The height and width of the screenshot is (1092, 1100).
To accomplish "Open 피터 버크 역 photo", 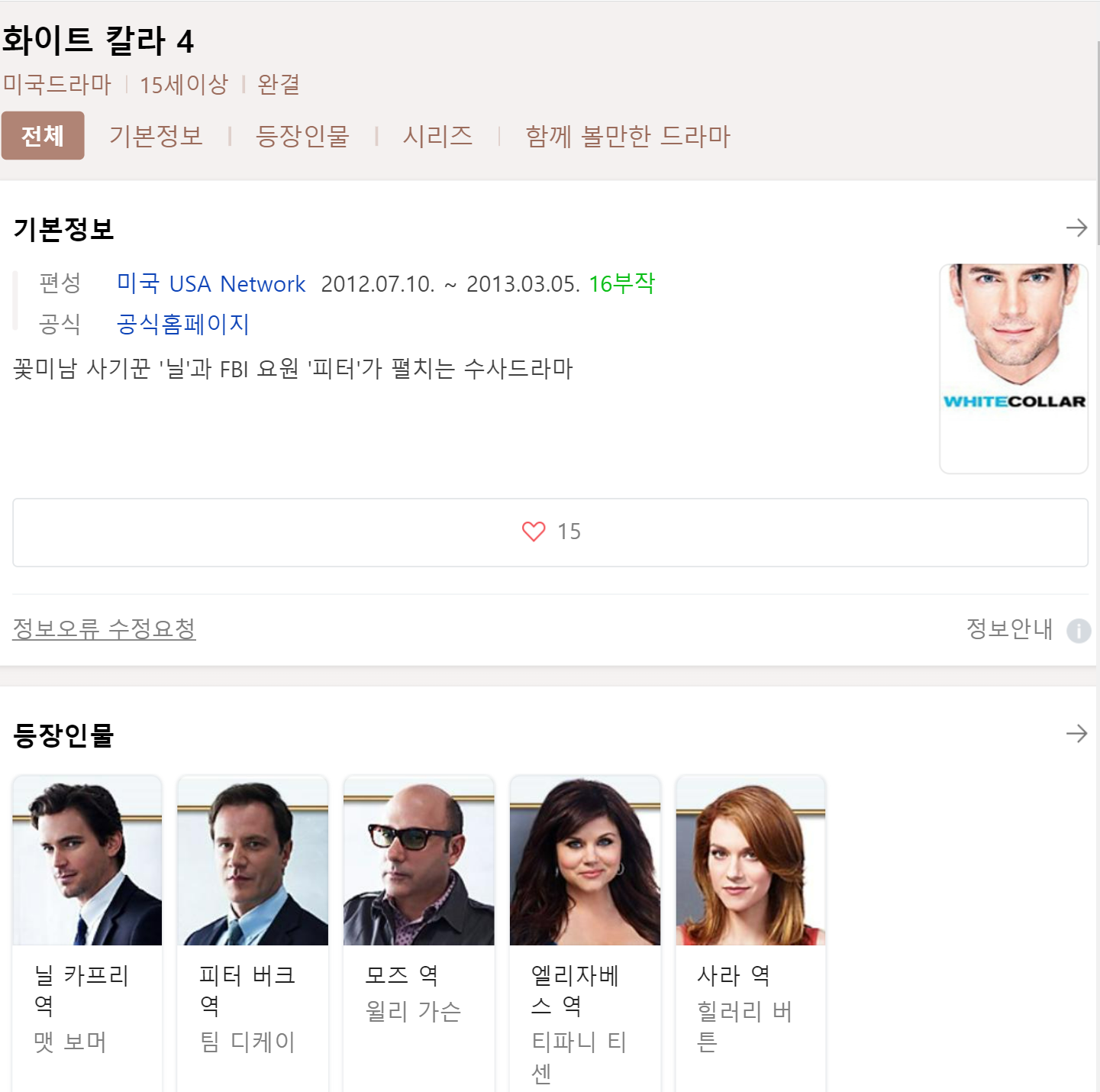I will pos(253,861).
